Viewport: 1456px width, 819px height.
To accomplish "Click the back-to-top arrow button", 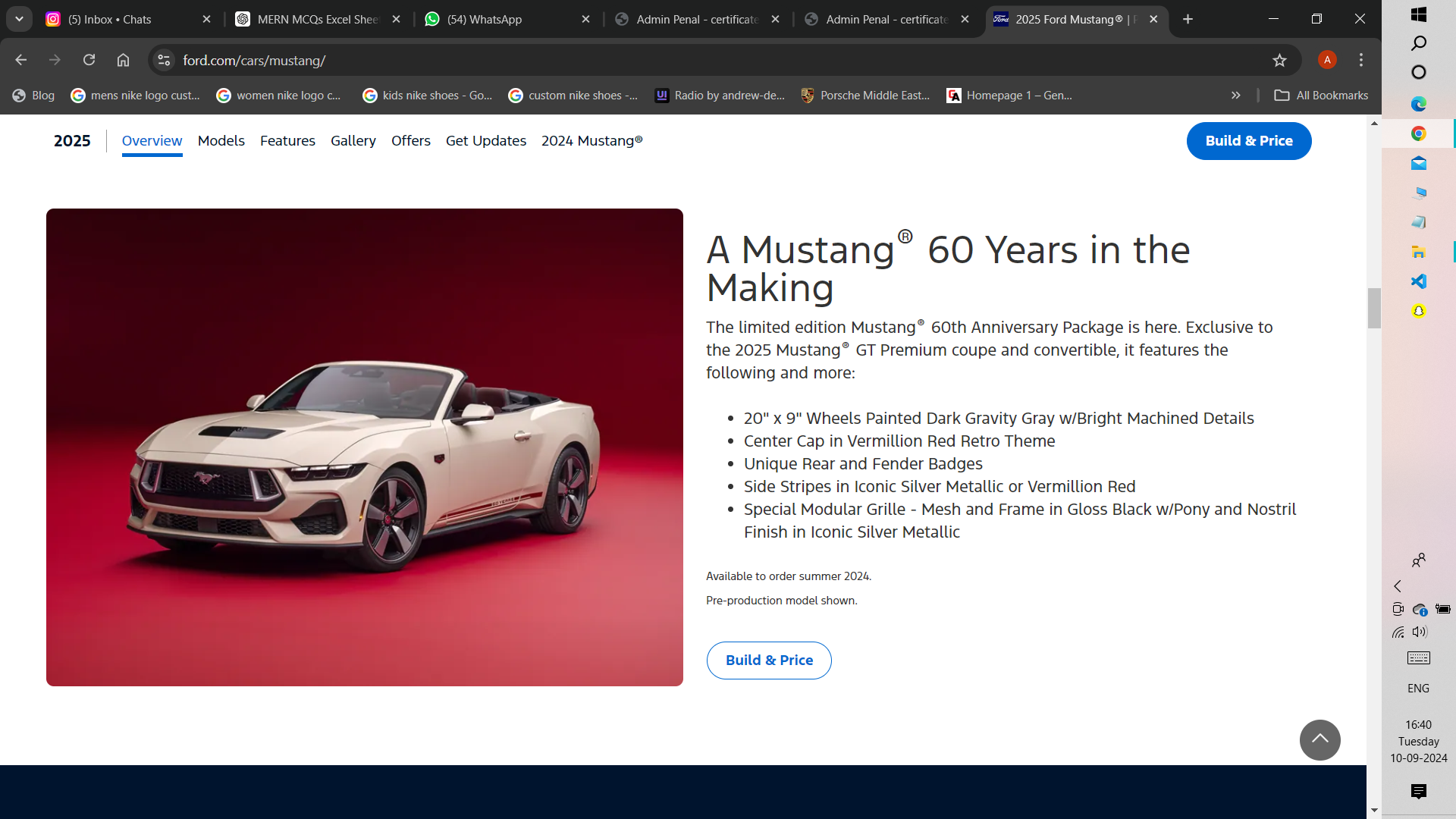I will (1320, 740).
